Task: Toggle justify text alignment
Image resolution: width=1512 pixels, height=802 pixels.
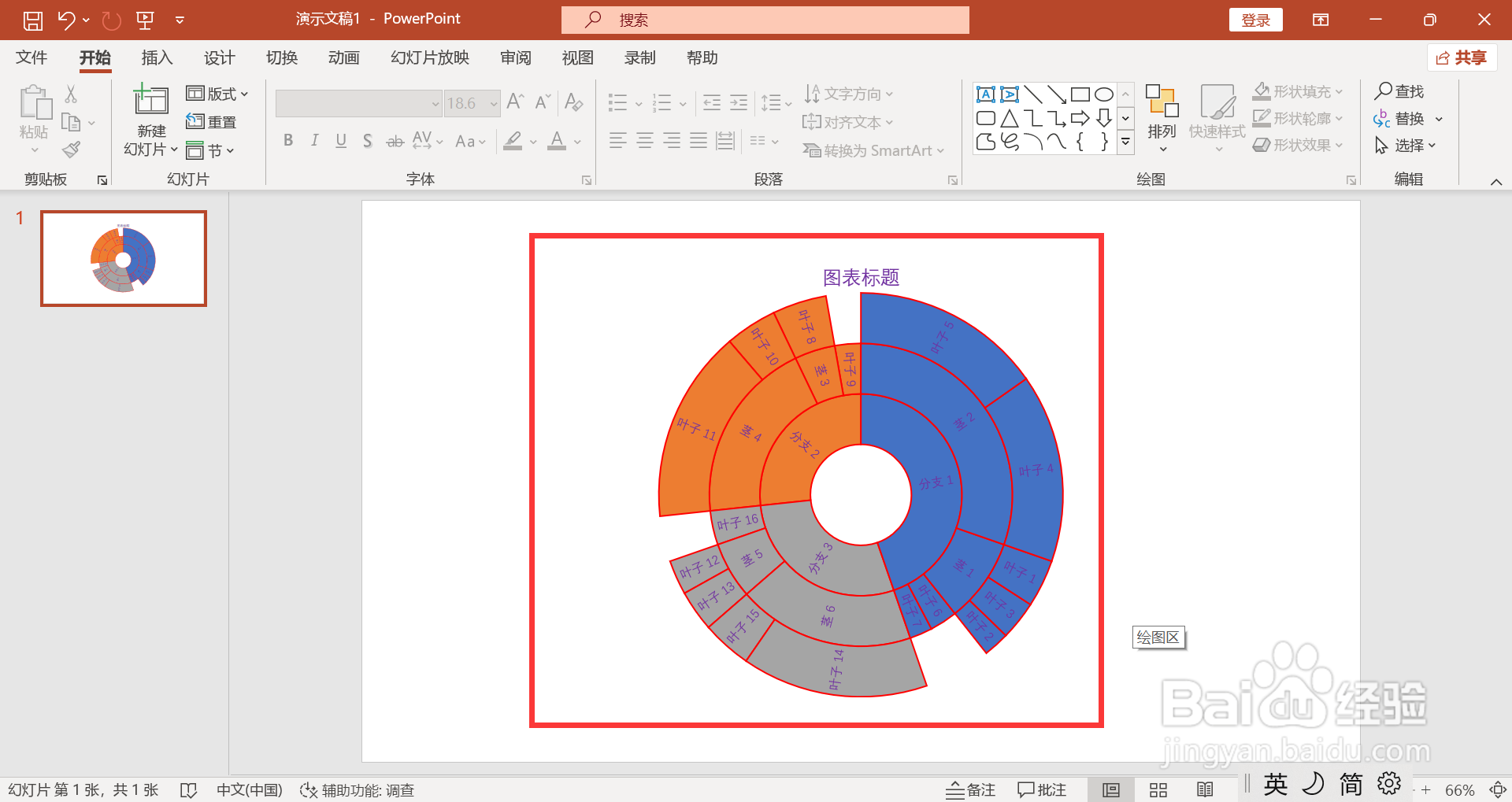Action: (x=699, y=140)
